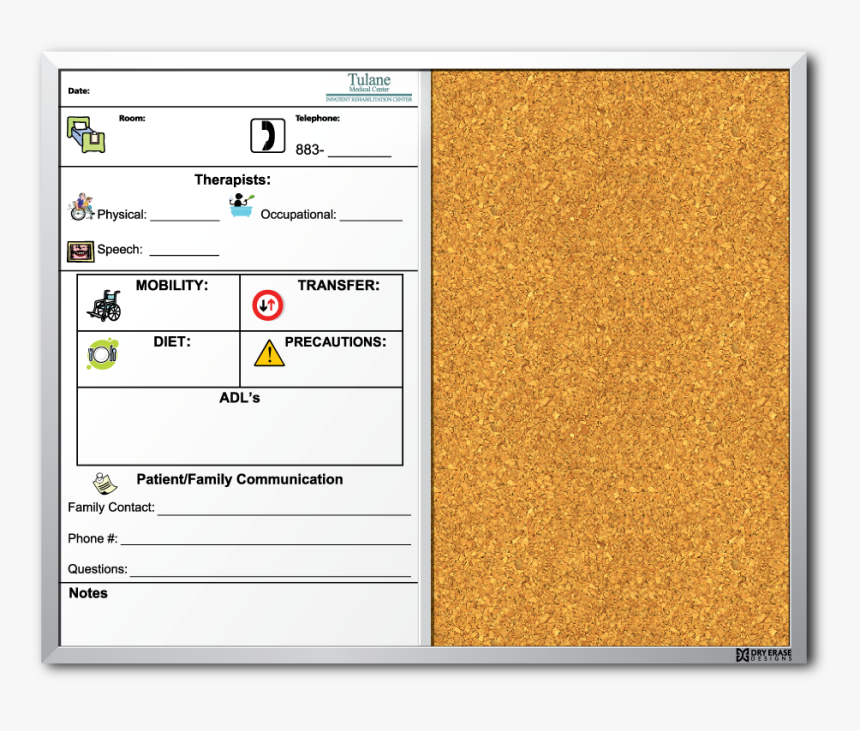Click the Tulane Medical Center logo

(369, 87)
